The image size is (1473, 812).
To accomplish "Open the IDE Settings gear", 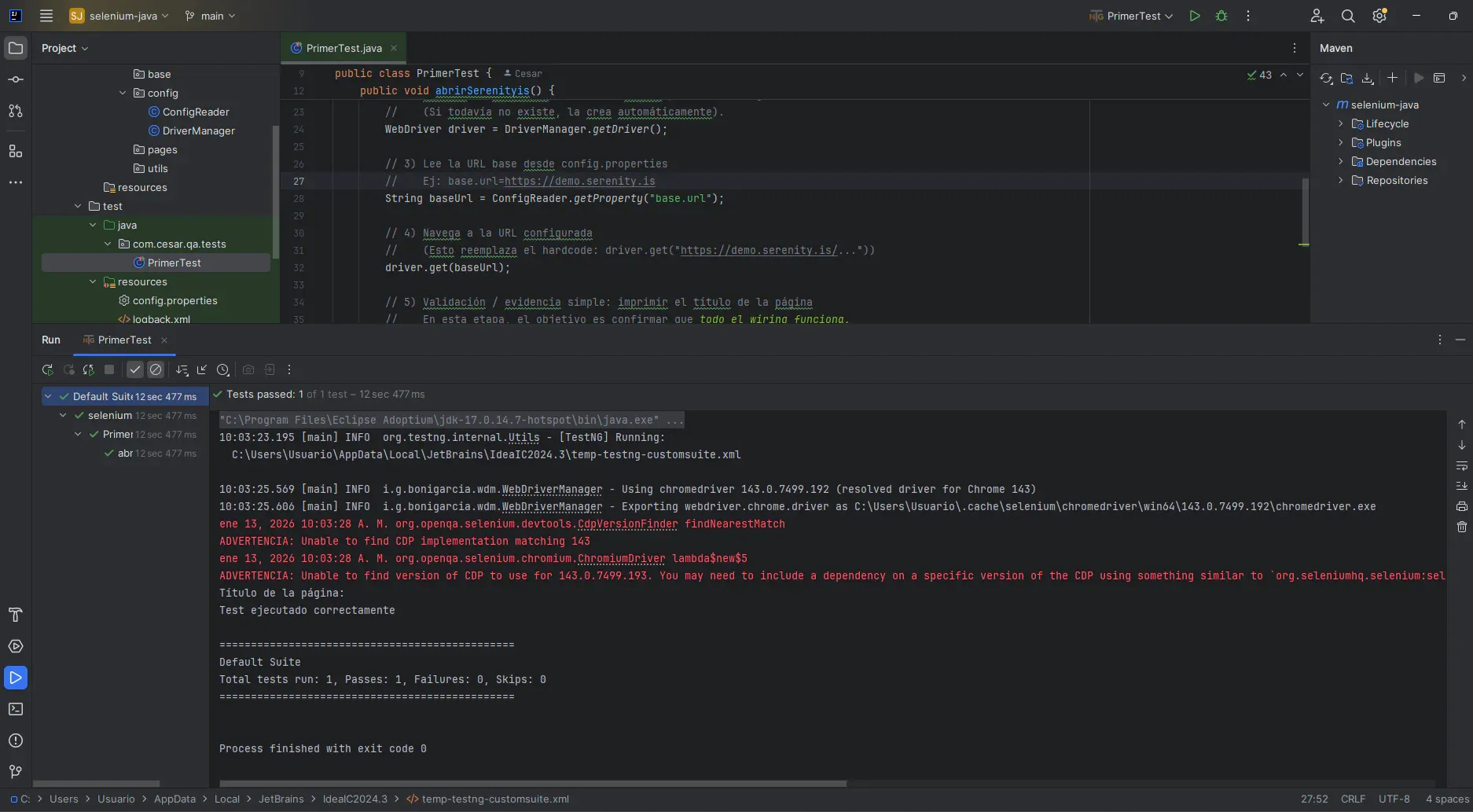I will point(1379,16).
